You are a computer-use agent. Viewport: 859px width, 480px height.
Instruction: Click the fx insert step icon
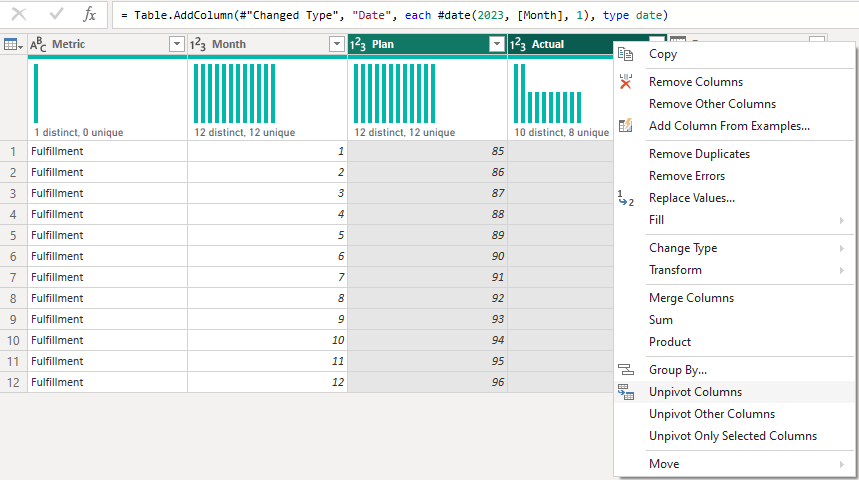coord(89,14)
